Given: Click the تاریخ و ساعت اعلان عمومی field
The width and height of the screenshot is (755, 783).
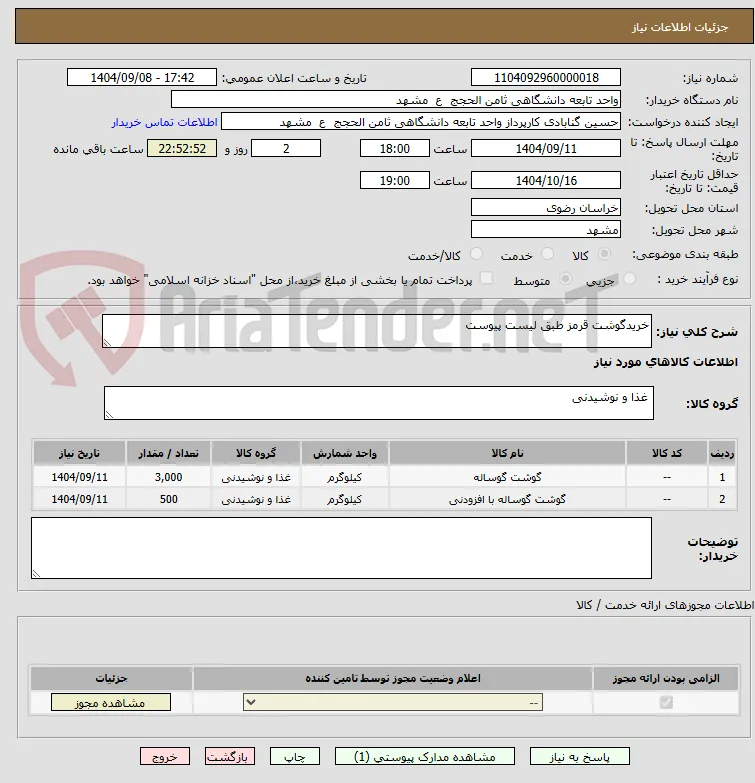Looking at the screenshot, I should click(142, 77).
